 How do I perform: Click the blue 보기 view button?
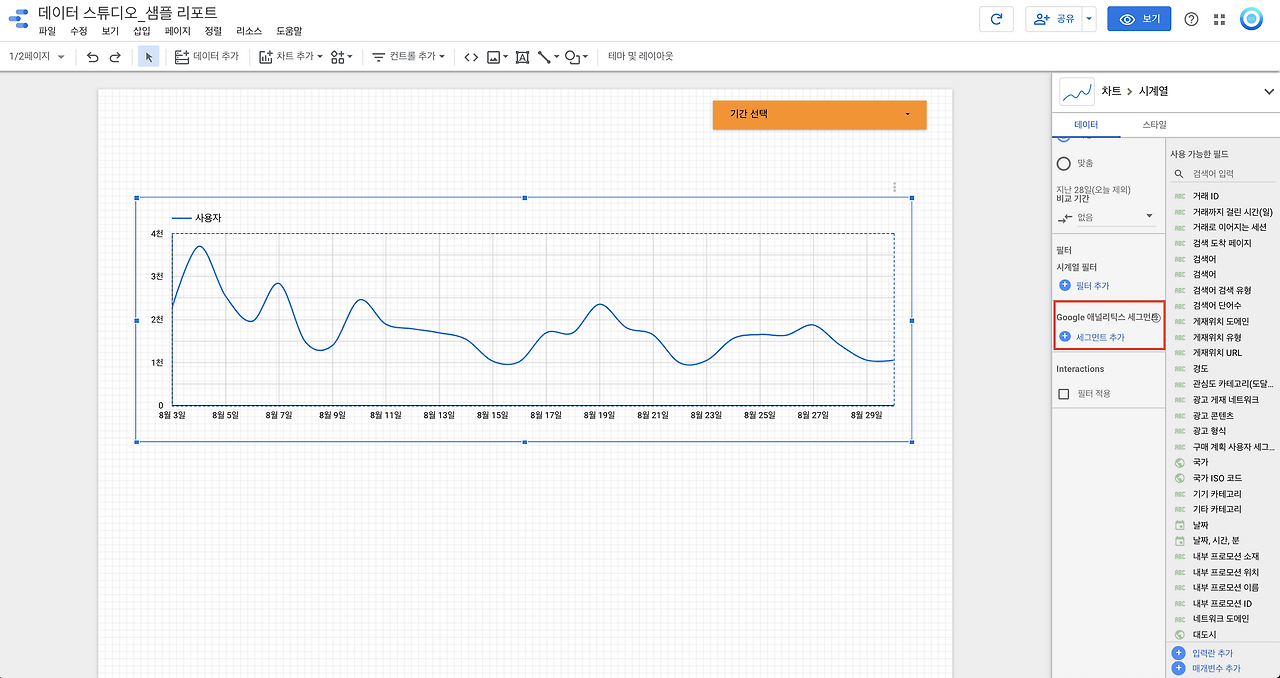(1139, 19)
